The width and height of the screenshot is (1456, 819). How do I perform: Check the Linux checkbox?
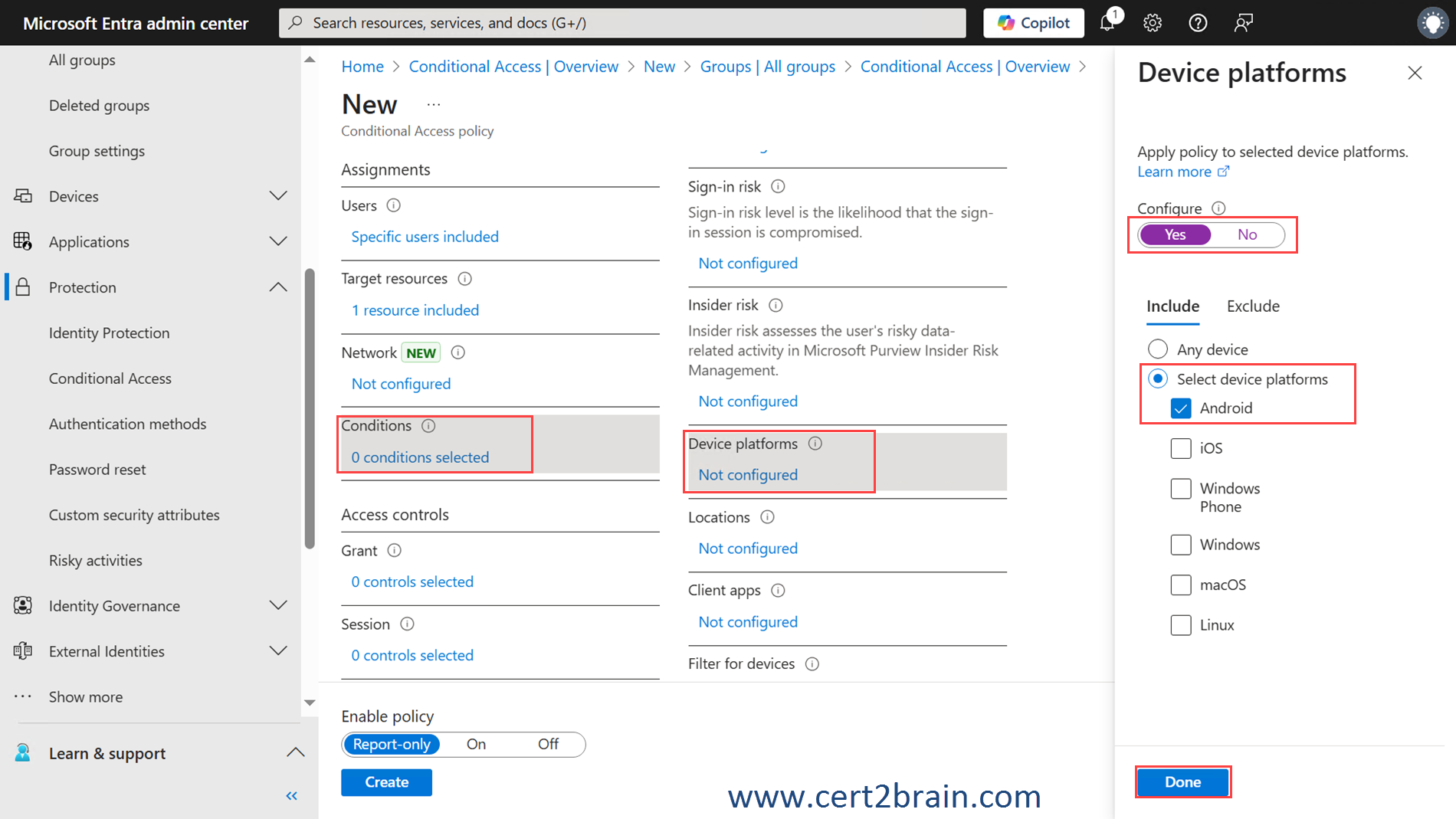(1181, 625)
